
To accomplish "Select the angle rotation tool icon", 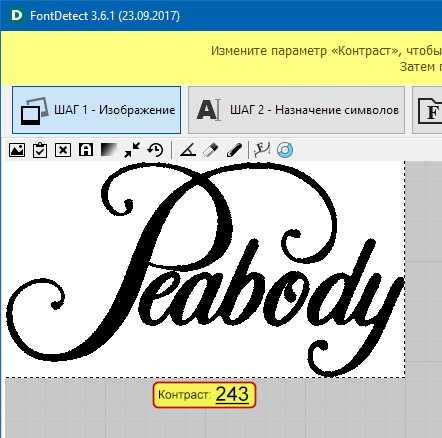I will pyautogui.click(x=188, y=150).
